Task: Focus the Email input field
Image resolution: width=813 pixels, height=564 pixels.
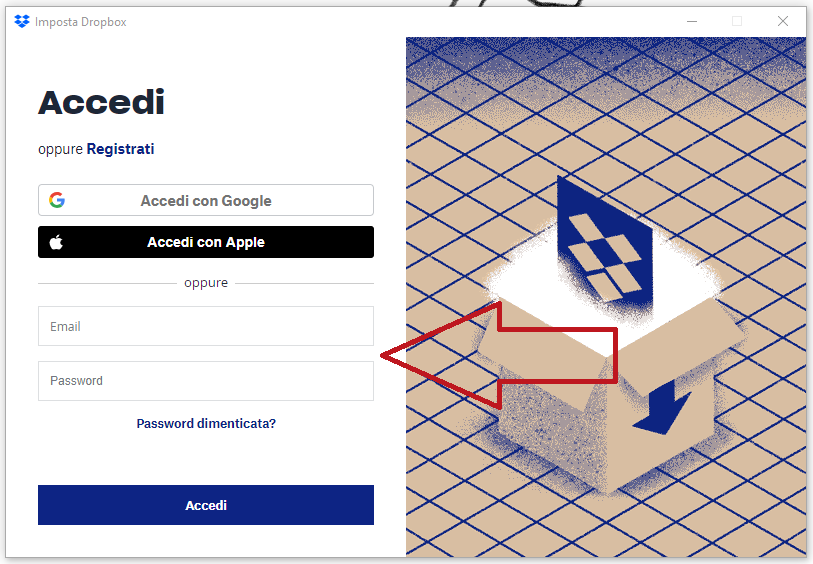Action: 206,326
